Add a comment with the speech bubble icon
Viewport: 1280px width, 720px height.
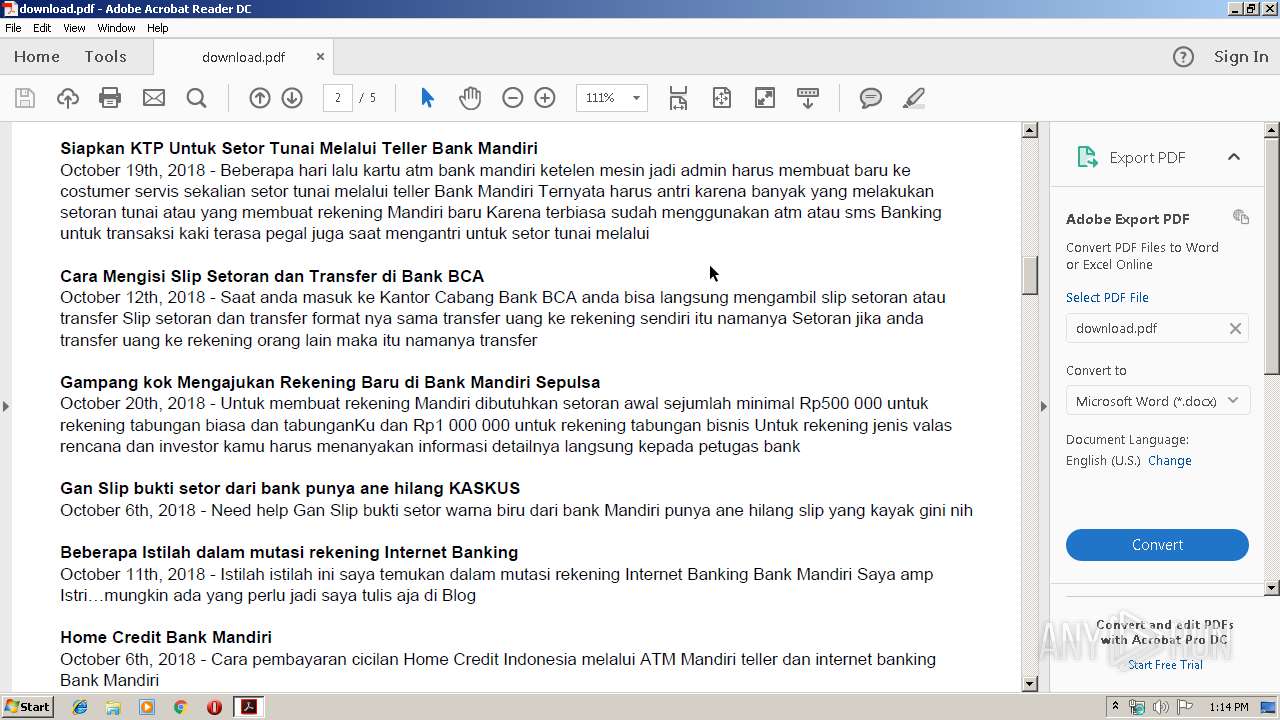tap(871, 98)
